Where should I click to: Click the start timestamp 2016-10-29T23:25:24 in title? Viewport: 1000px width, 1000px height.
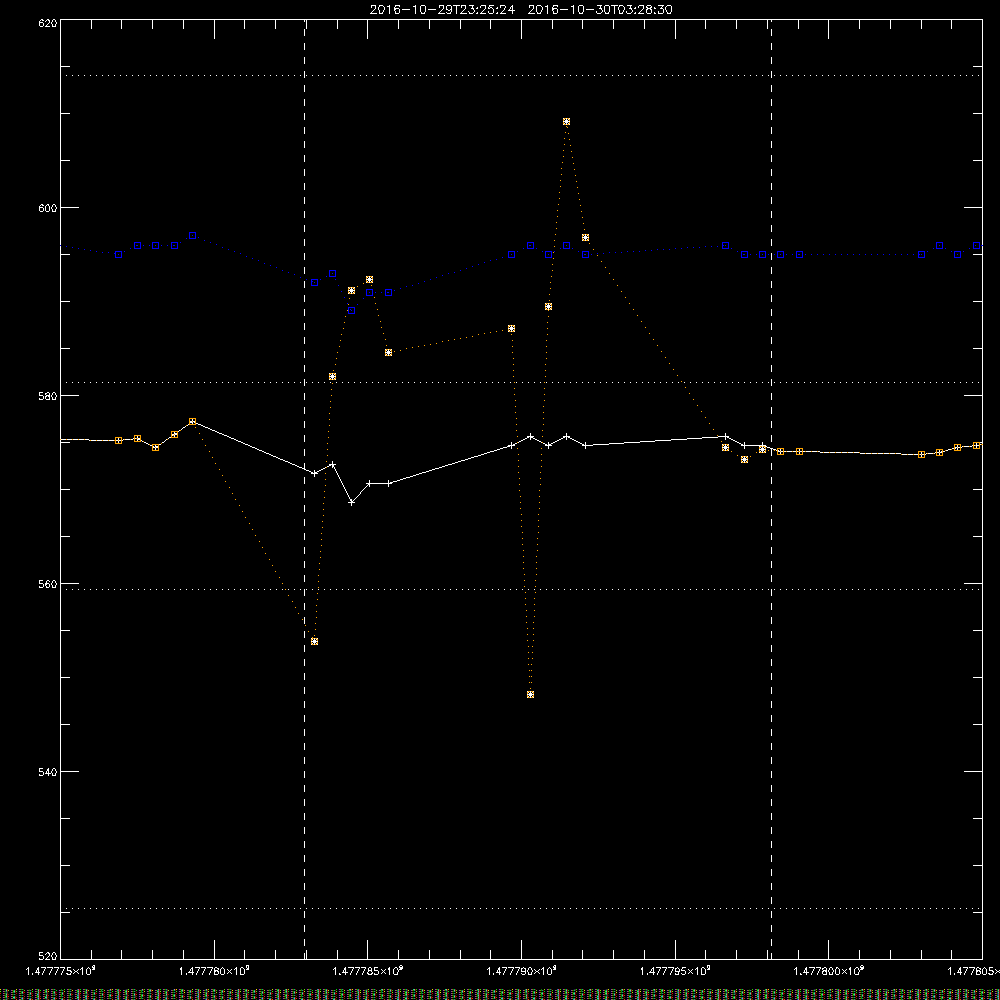click(442, 10)
